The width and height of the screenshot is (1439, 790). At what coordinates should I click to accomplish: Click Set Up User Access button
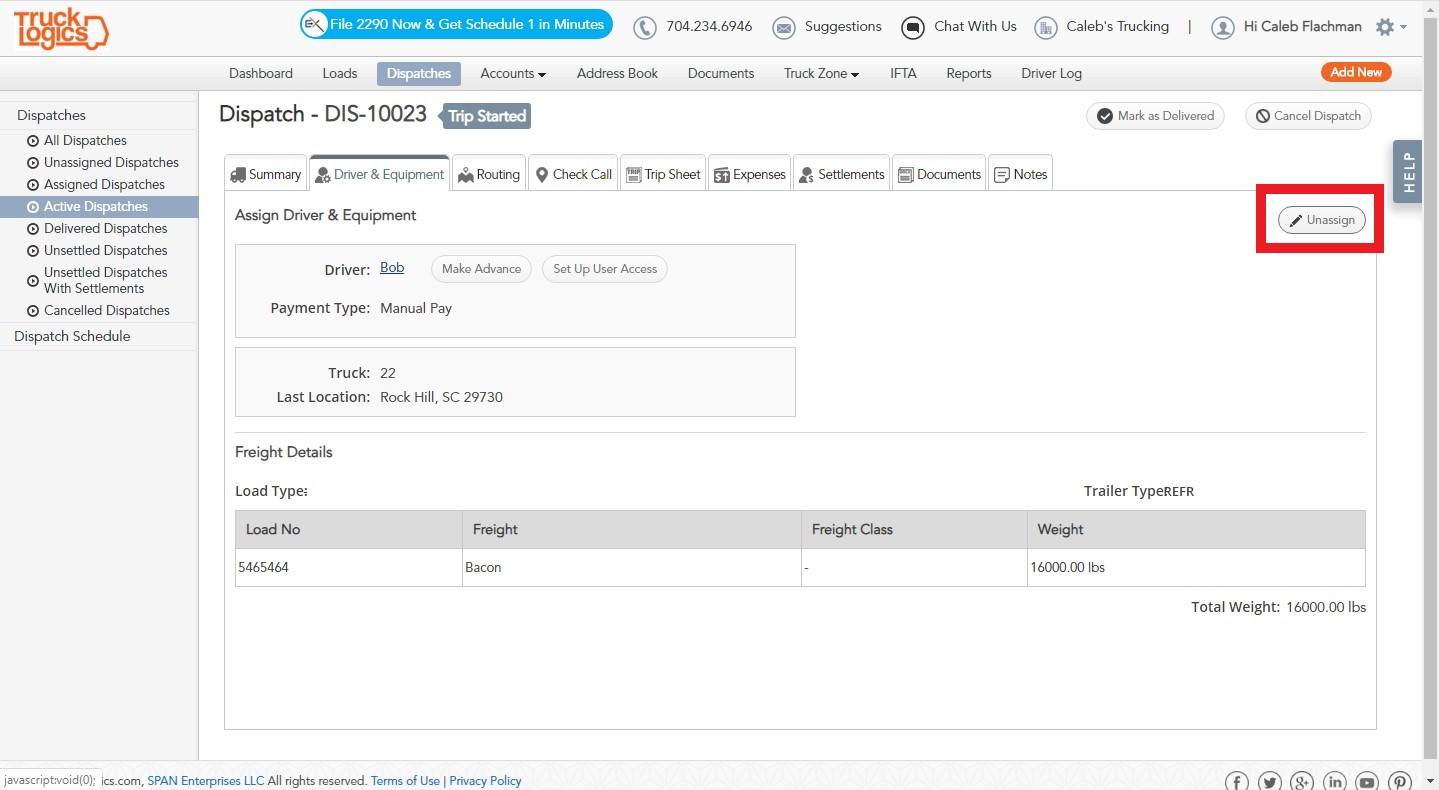[x=605, y=269]
